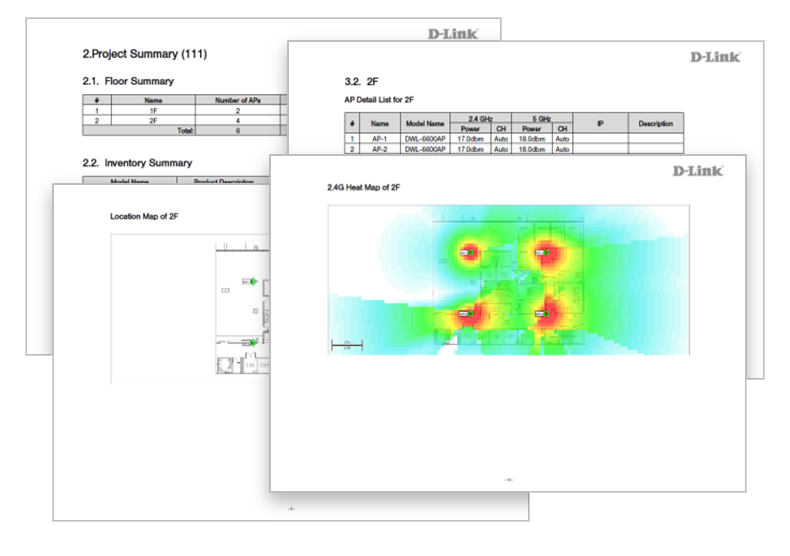Click the "5 GHz" column header
The image size is (790, 556).
pyautogui.click(x=542, y=117)
